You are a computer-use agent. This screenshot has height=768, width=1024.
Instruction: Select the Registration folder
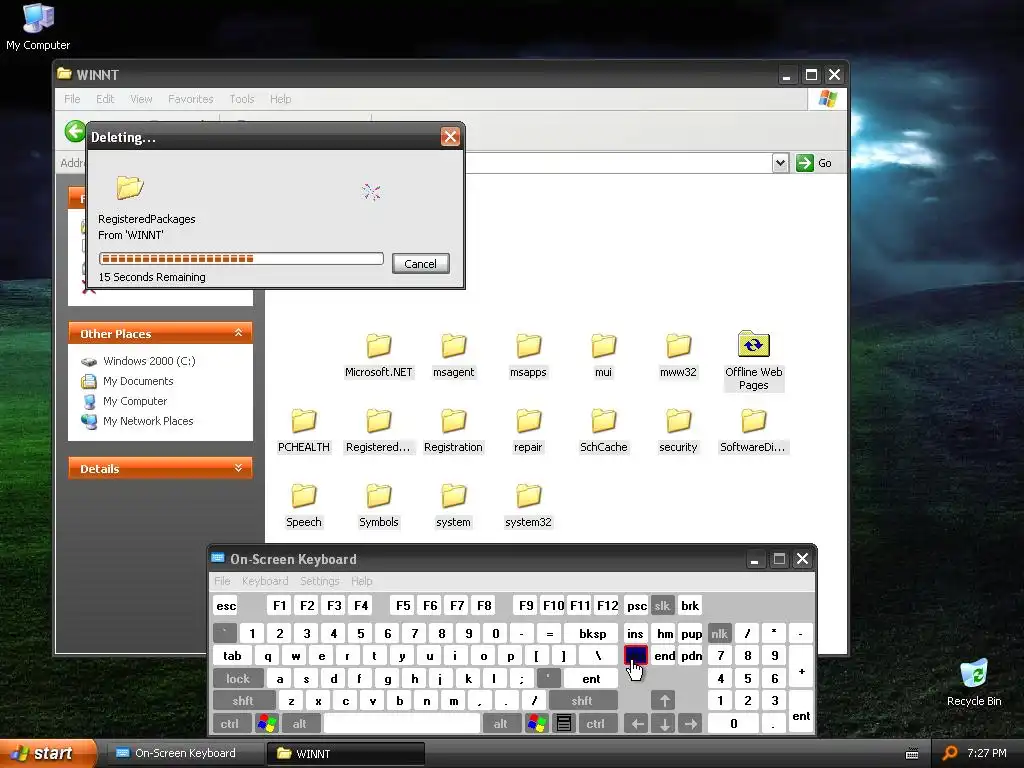click(453, 431)
